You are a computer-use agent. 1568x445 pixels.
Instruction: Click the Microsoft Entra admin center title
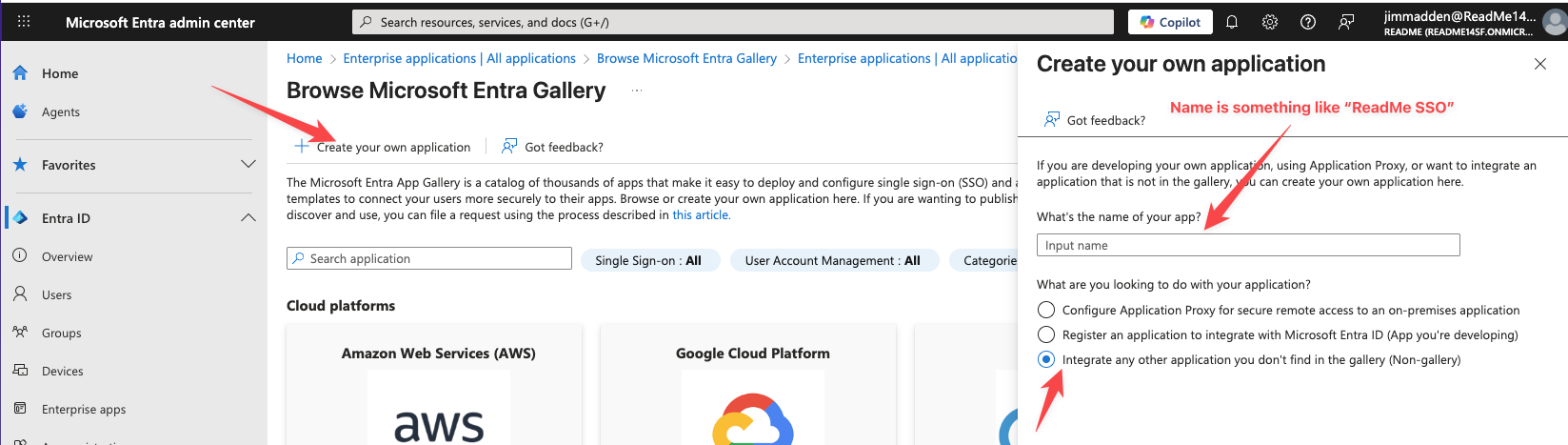coord(160,22)
